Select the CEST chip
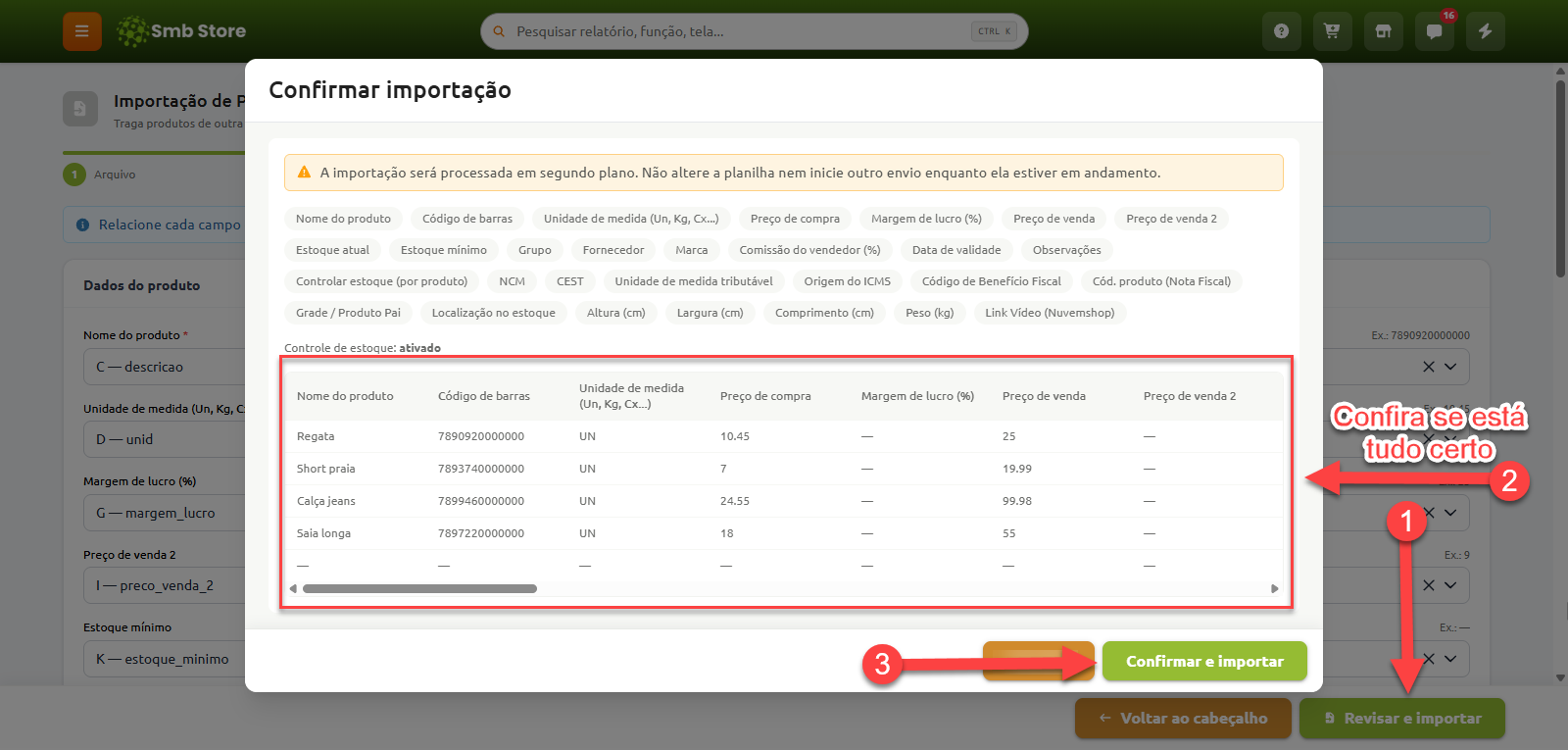 569,281
